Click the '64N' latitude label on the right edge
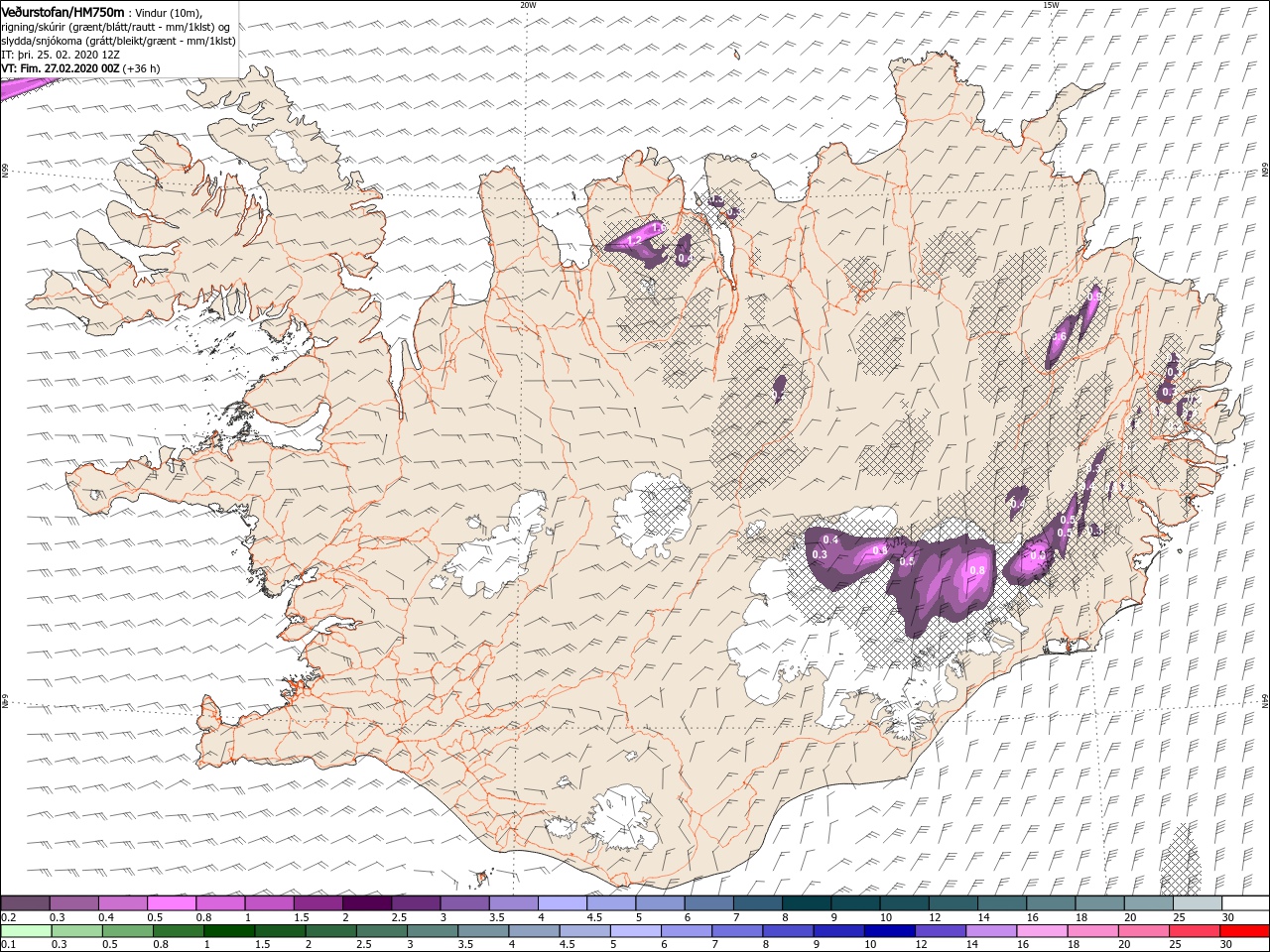Viewport: 1270px width, 952px height. pyautogui.click(x=1264, y=701)
